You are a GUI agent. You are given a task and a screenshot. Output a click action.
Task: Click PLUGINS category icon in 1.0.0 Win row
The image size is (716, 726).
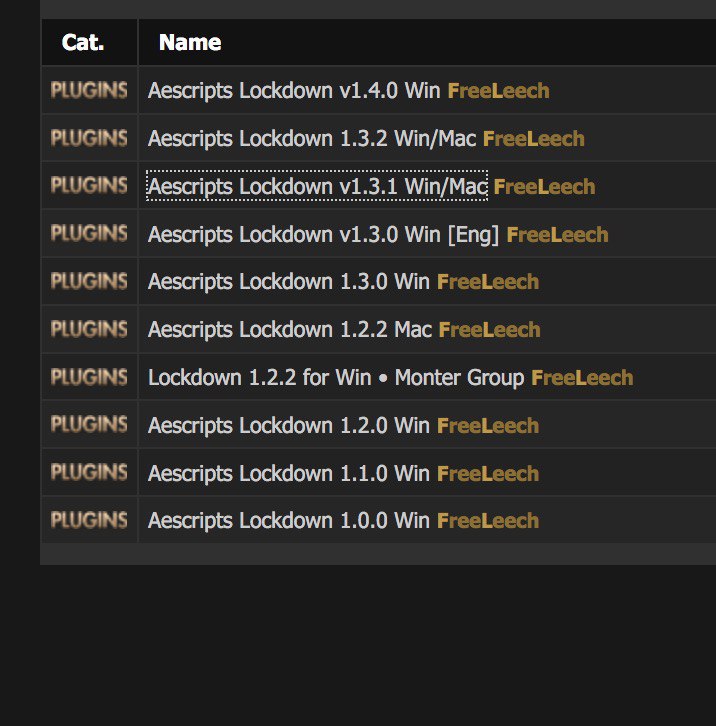[89, 520]
